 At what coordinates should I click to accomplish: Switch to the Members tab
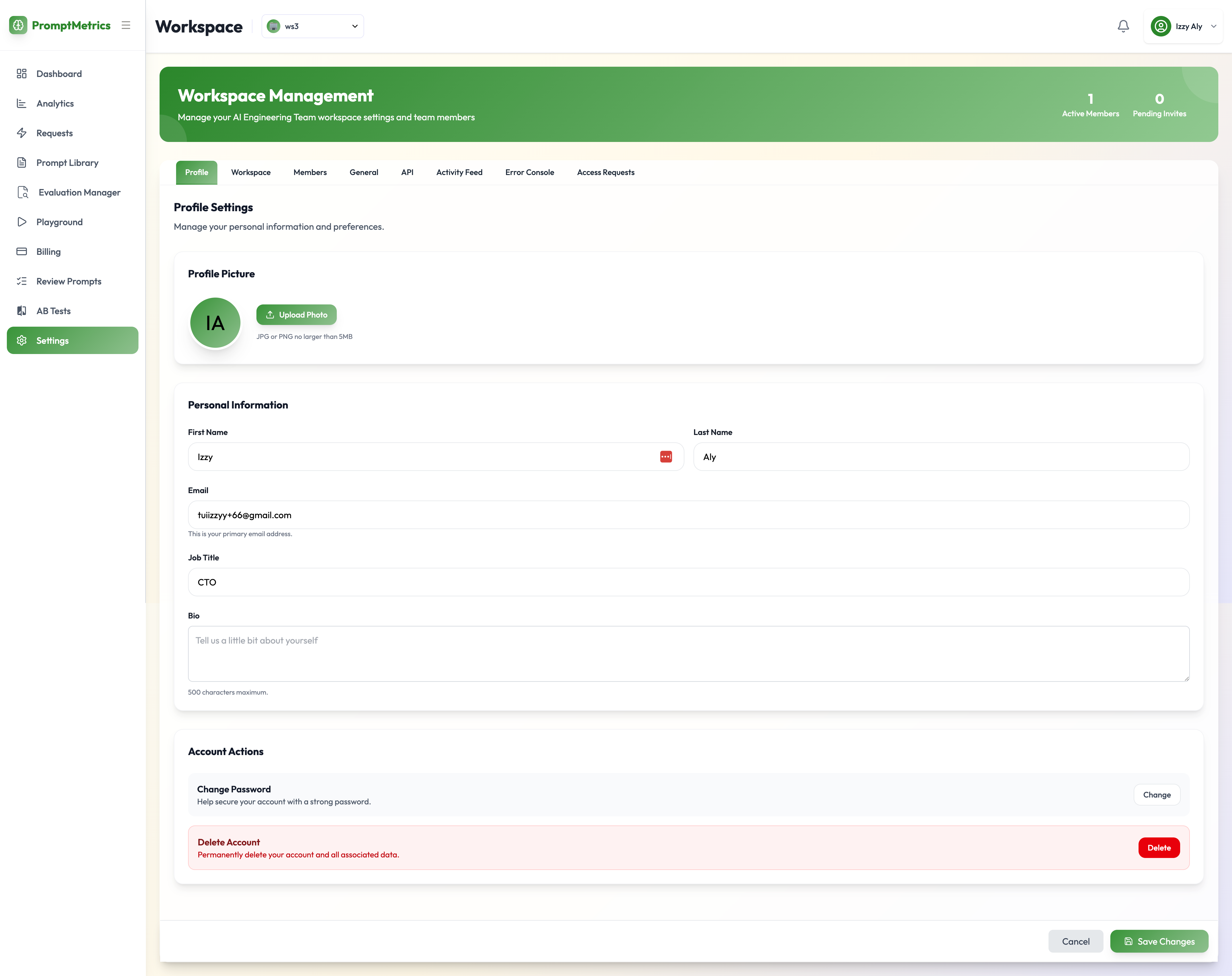pyautogui.click(x=310, y=172)
